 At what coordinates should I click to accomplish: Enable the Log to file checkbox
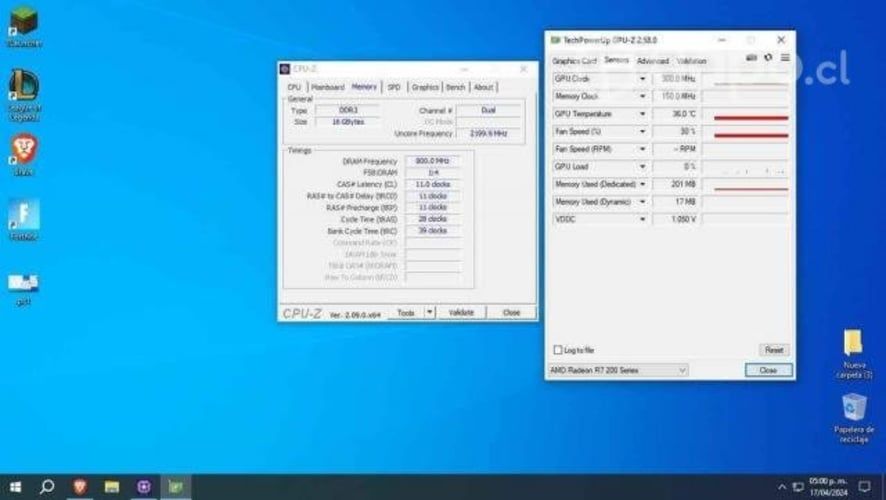(558, 350)
